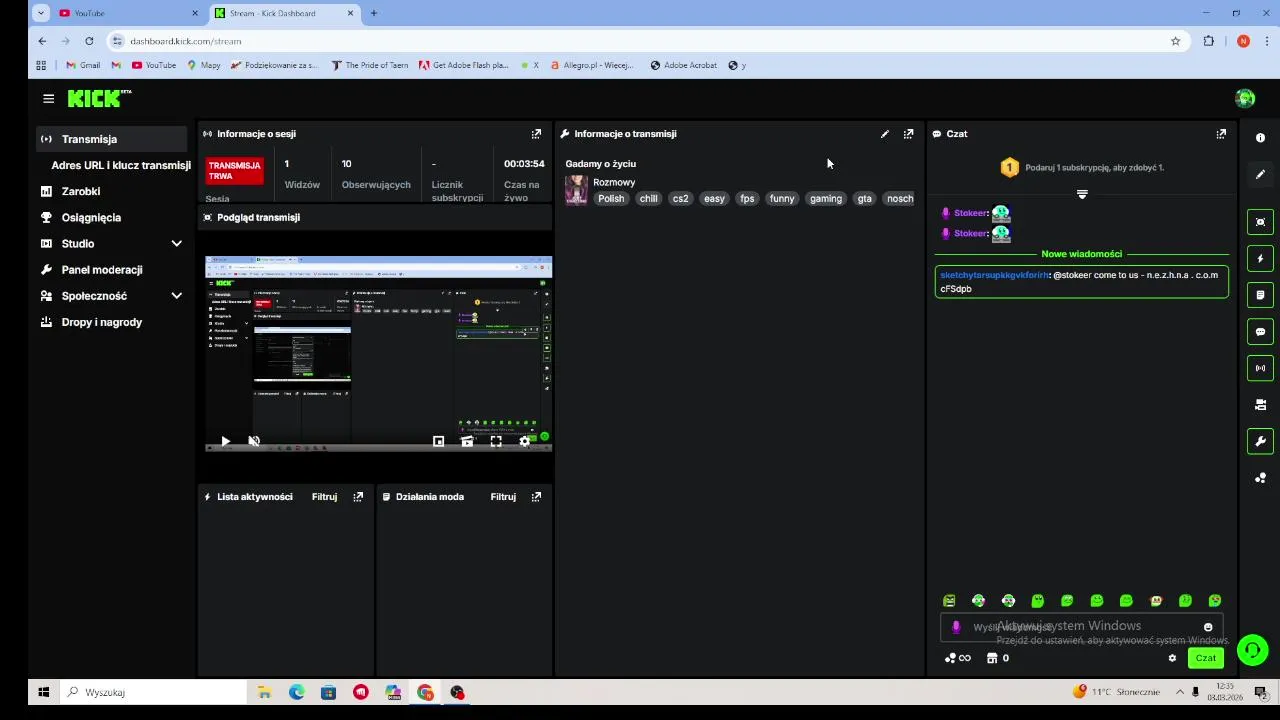1280x720 pixels.
Task: Click the taskbar search box Wyszukaj
Action: (153, 692)
